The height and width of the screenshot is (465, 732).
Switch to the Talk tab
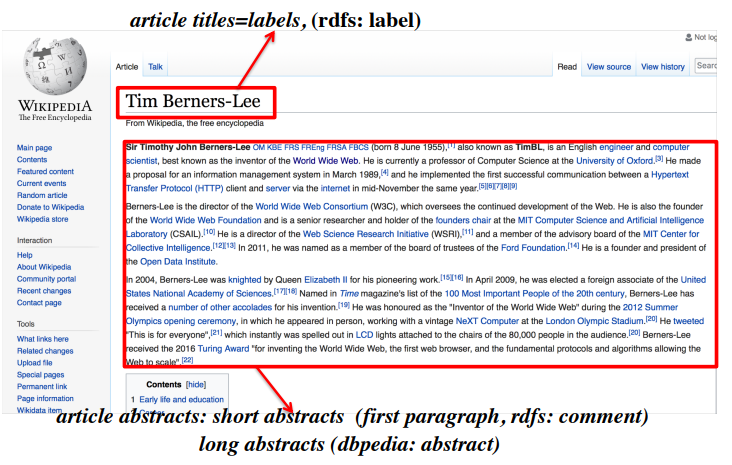point(155,67)
